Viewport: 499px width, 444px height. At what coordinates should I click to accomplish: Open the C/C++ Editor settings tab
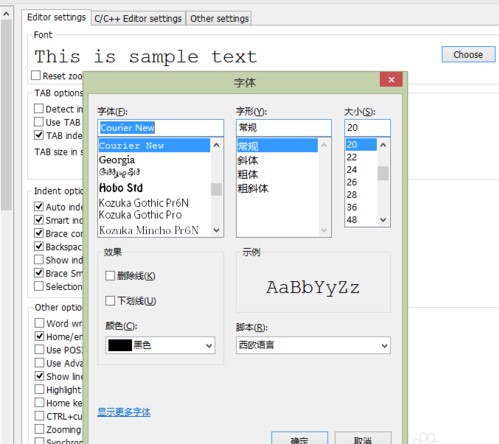[138, 19]
